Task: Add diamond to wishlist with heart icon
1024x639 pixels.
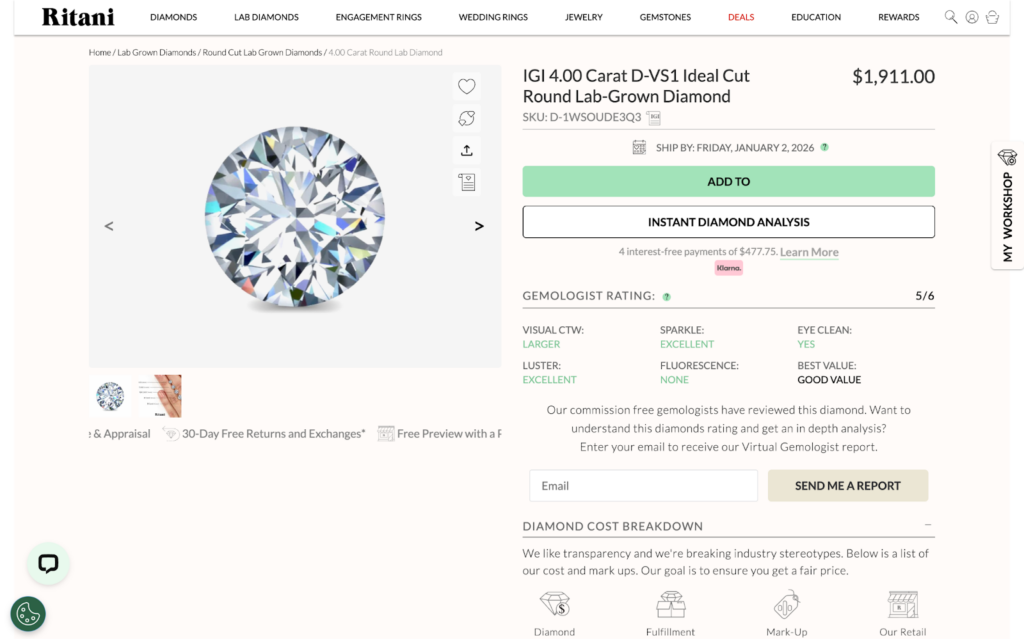Action: 466,87
